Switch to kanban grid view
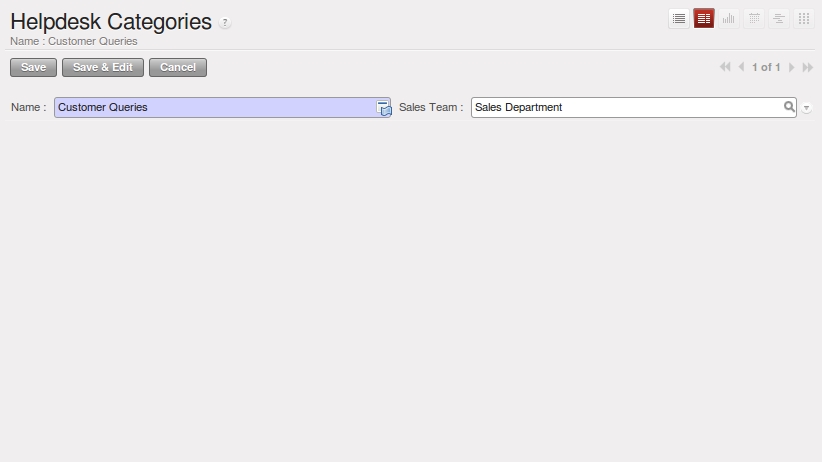822x462 pixels. pyautogui.click(x=804, y=19)
